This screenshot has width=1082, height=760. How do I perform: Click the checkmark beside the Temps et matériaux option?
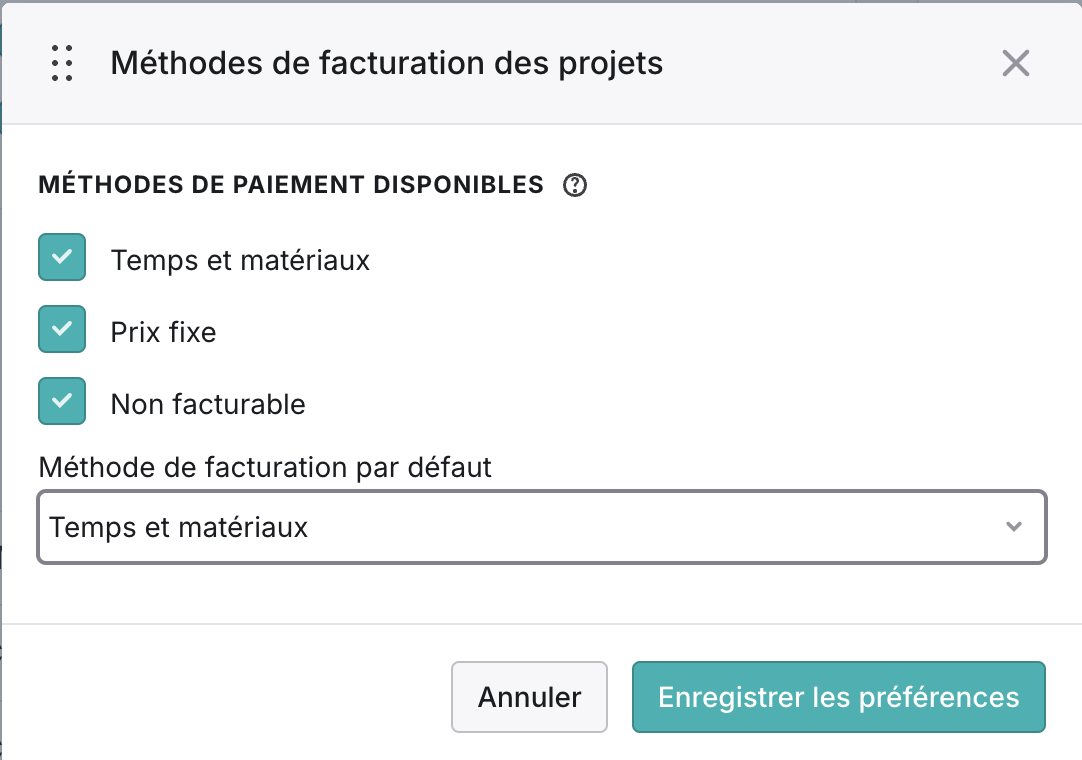[62, 257]
